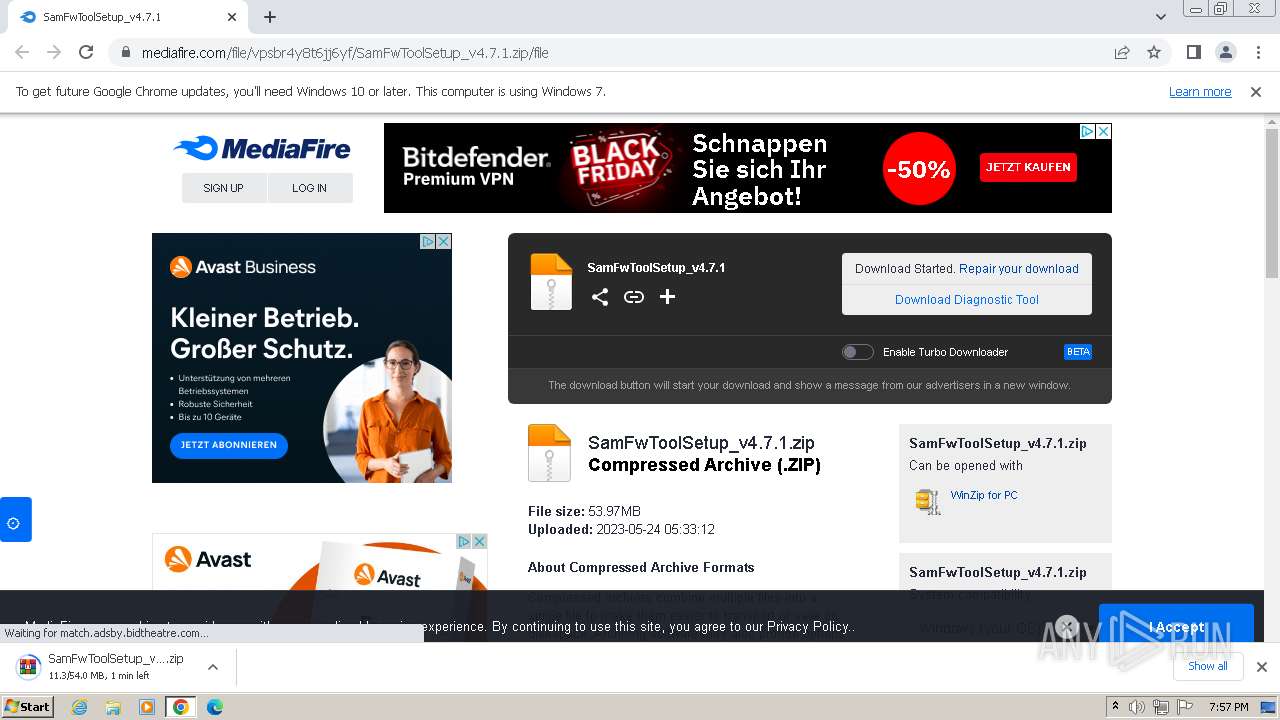
Task: Click the I Accept cookie button
Action: coord(1176,627)
